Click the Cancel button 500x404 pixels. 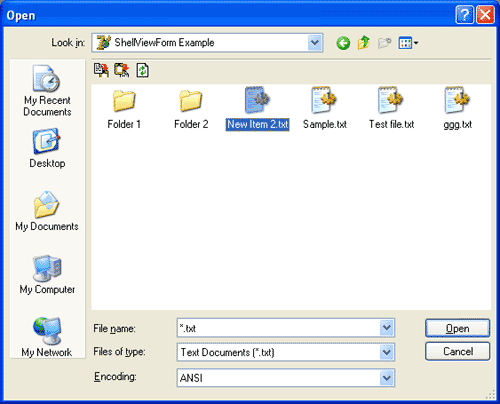click(458, 351)
